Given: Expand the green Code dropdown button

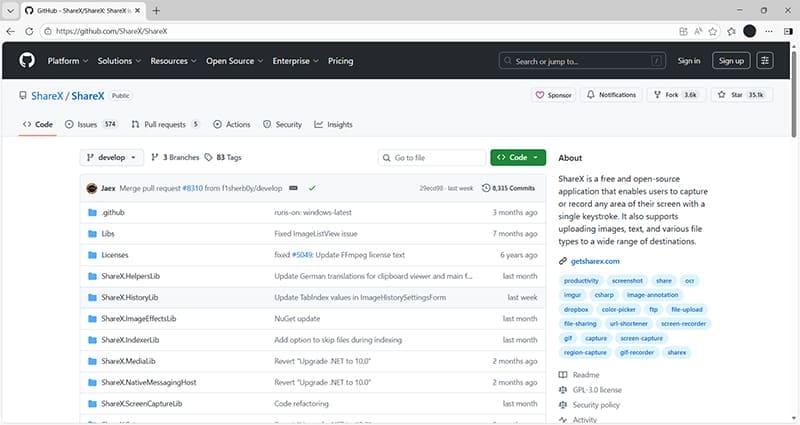Looking at the screenshot, I should 517,158.
